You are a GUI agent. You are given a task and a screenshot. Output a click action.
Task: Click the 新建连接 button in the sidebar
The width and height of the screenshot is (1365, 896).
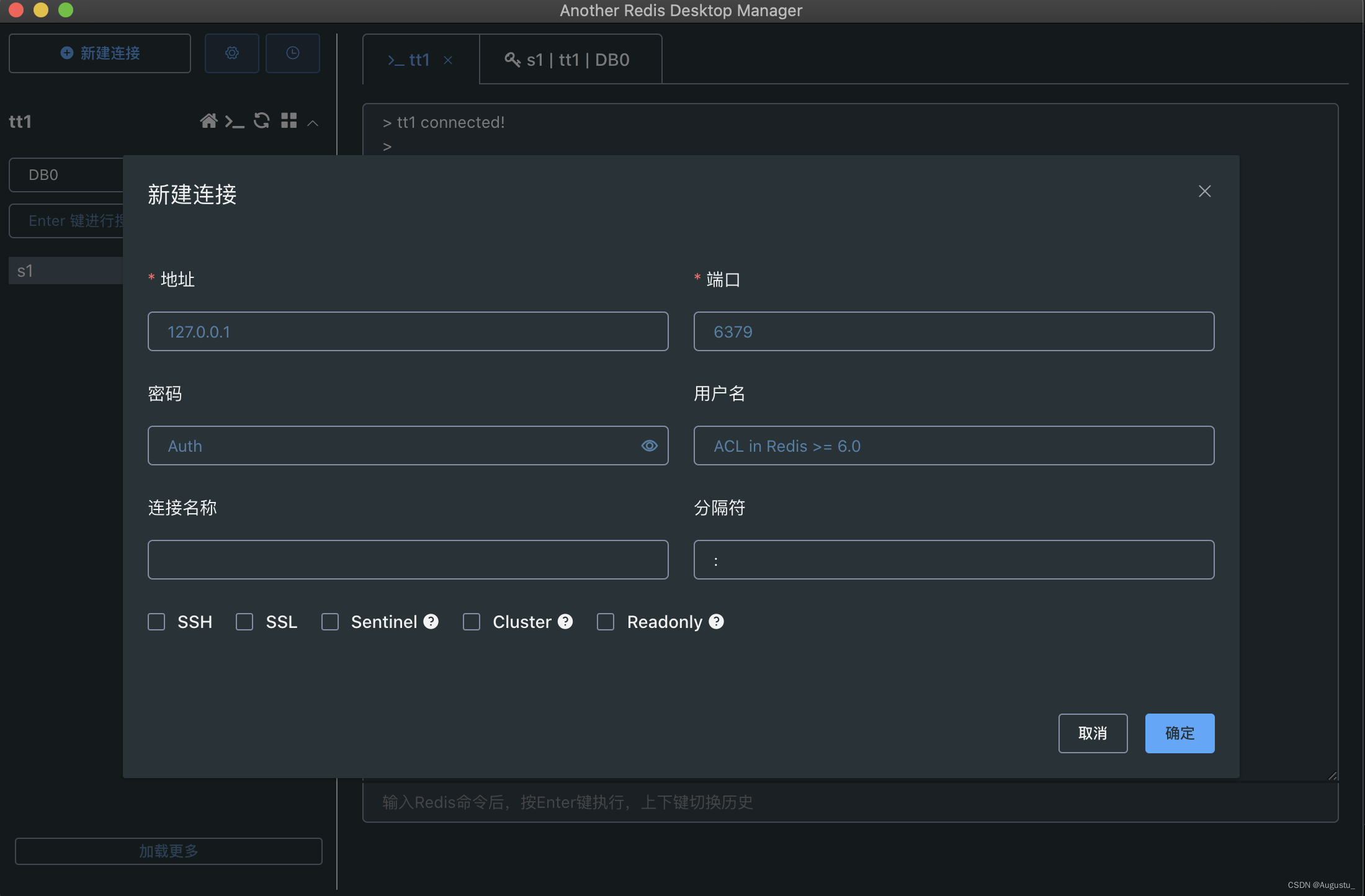point(100,53)
